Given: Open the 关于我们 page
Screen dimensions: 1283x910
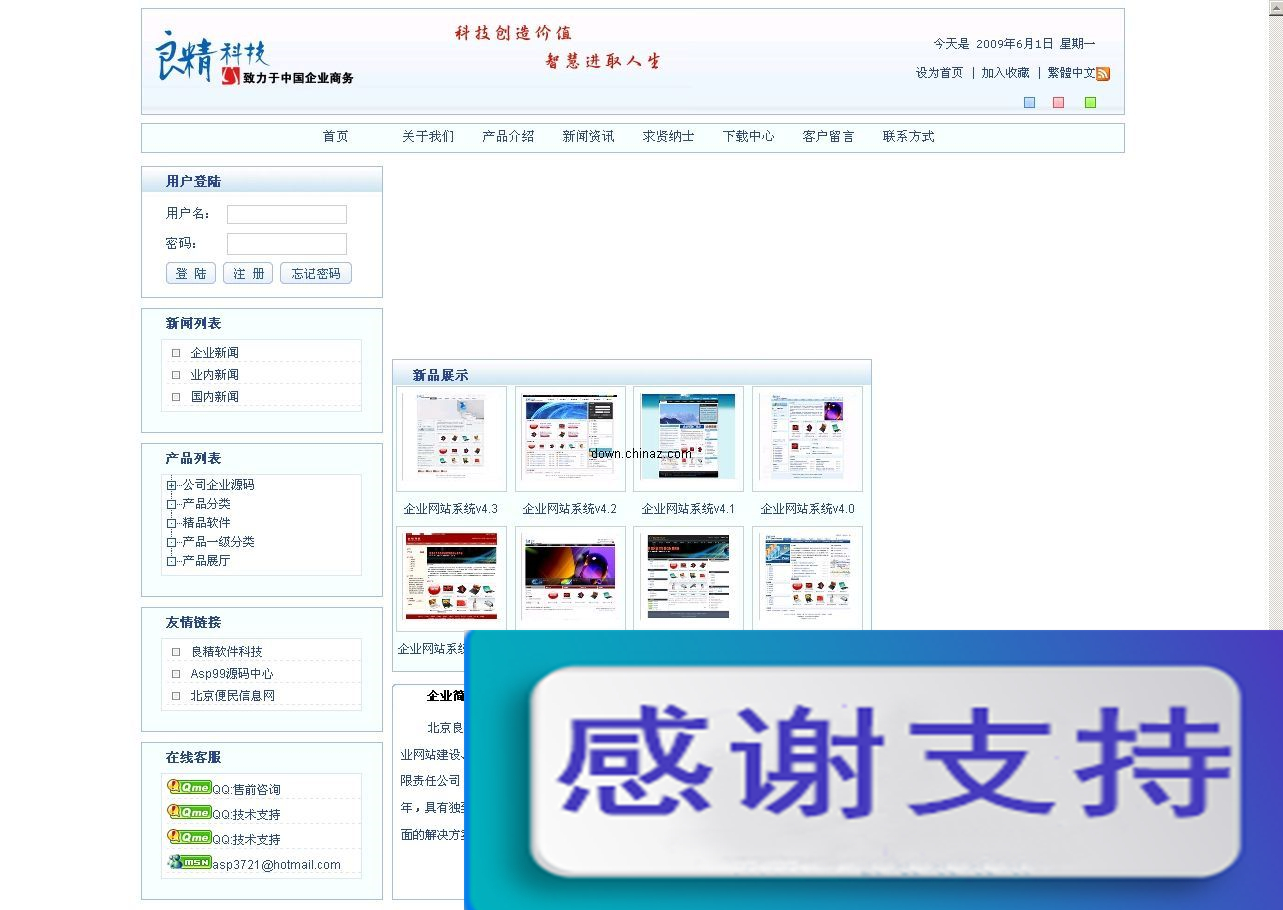Looking at the screenshot, I should point(428,137).
